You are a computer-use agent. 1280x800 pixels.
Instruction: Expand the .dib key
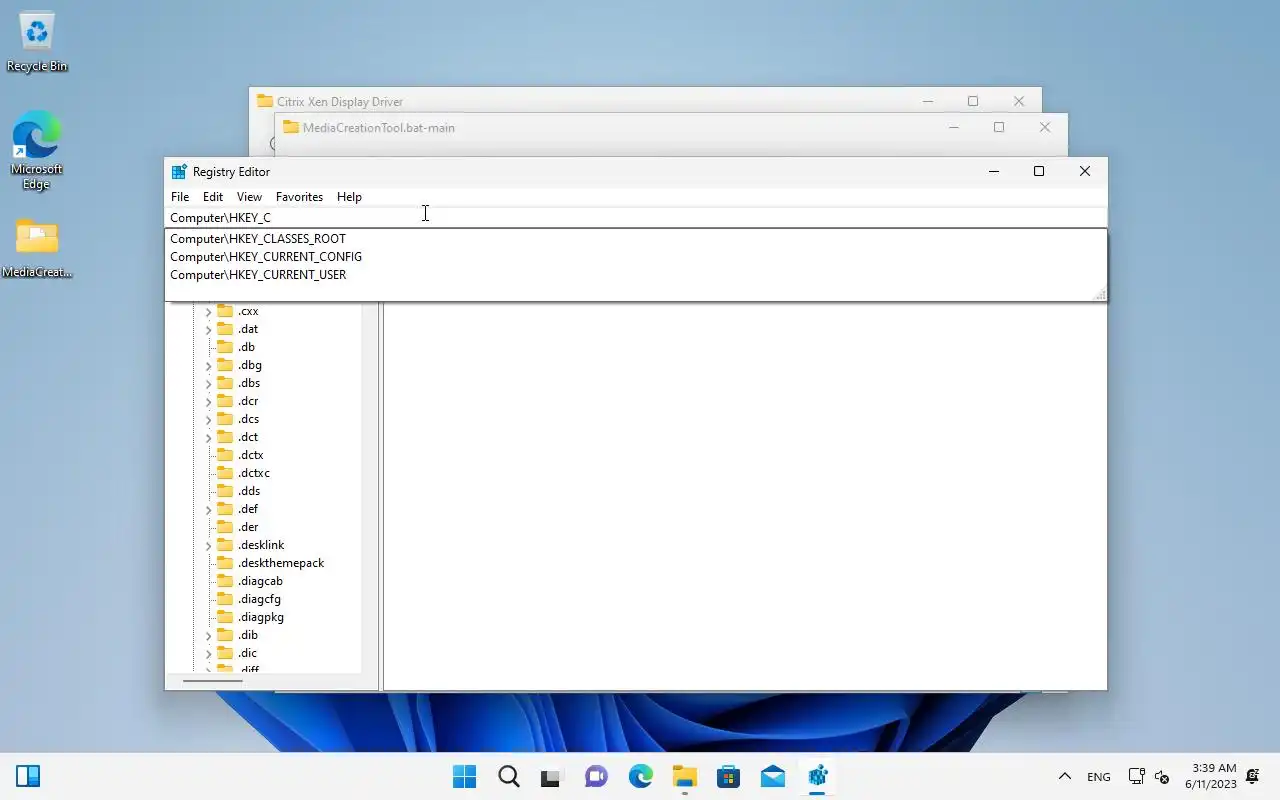tap(209, 636)
